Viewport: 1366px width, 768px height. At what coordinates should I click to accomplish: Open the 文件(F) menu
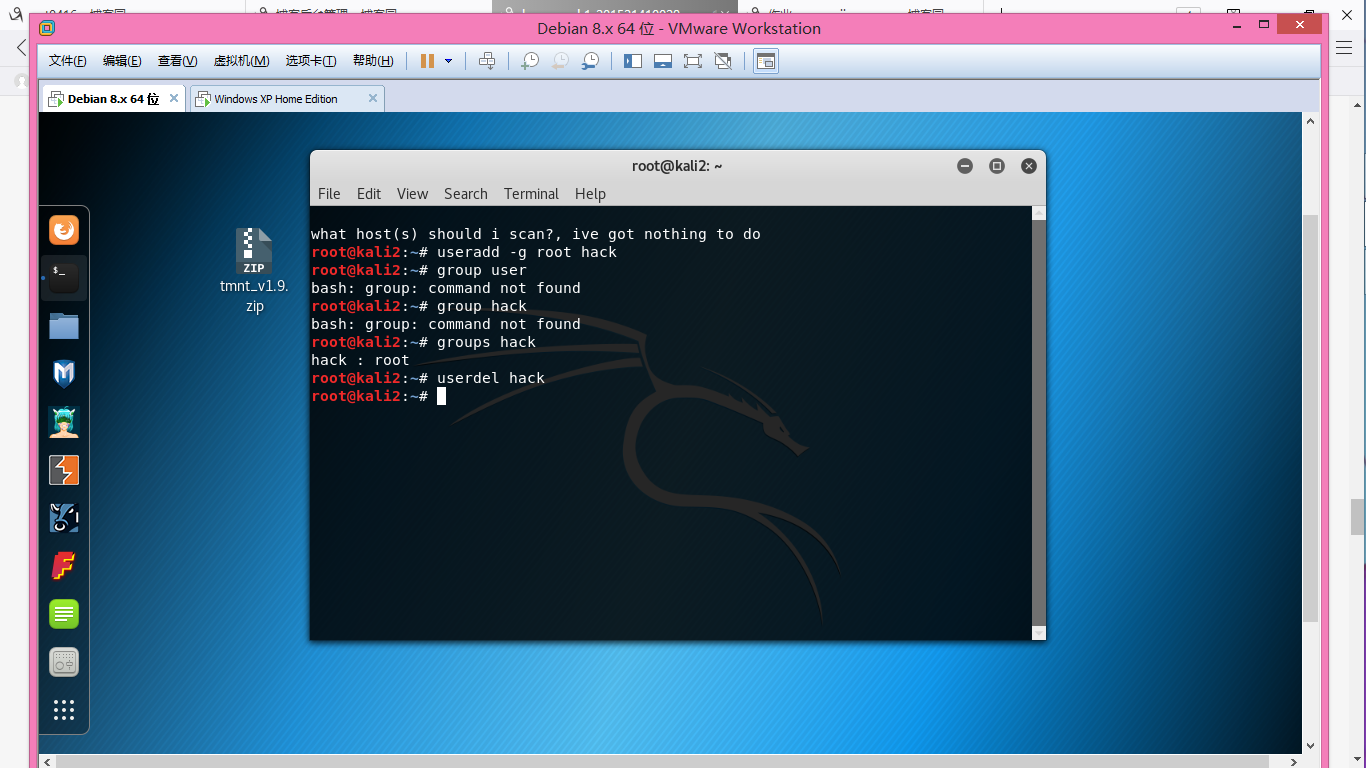pos(68,61)
